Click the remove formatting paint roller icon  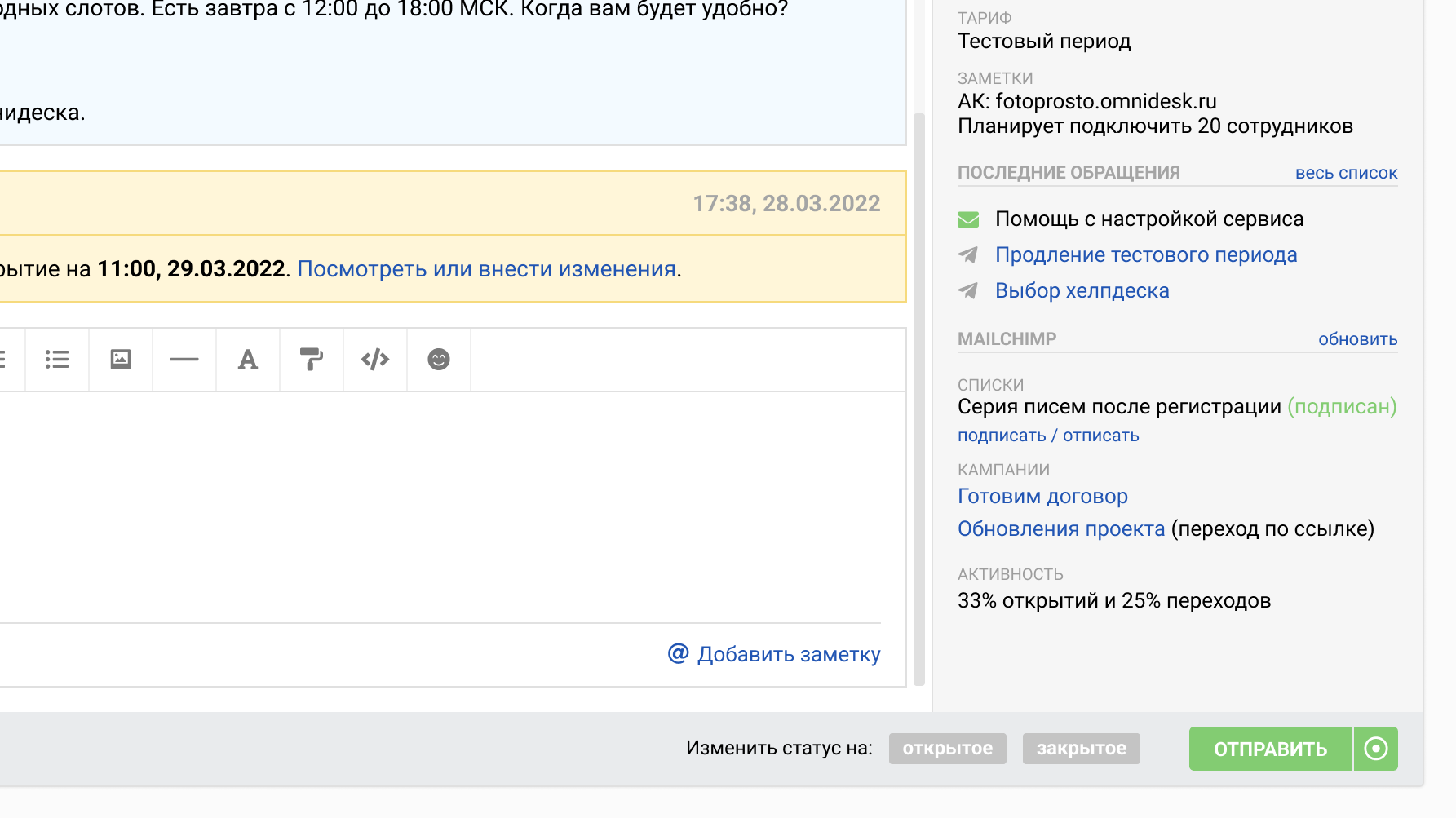coord(311,359)
